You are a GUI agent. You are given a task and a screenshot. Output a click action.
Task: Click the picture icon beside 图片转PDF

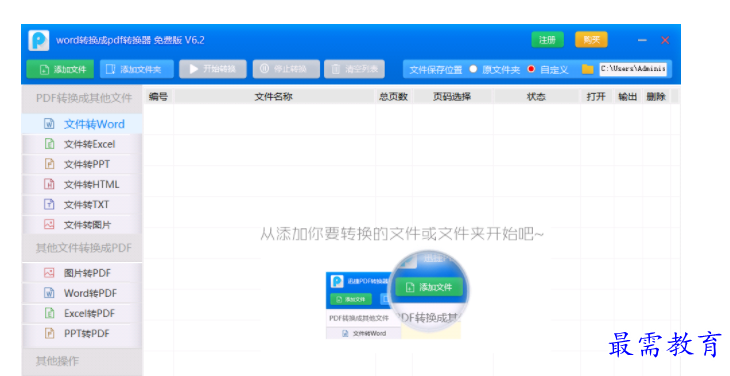tap(49, 273)
